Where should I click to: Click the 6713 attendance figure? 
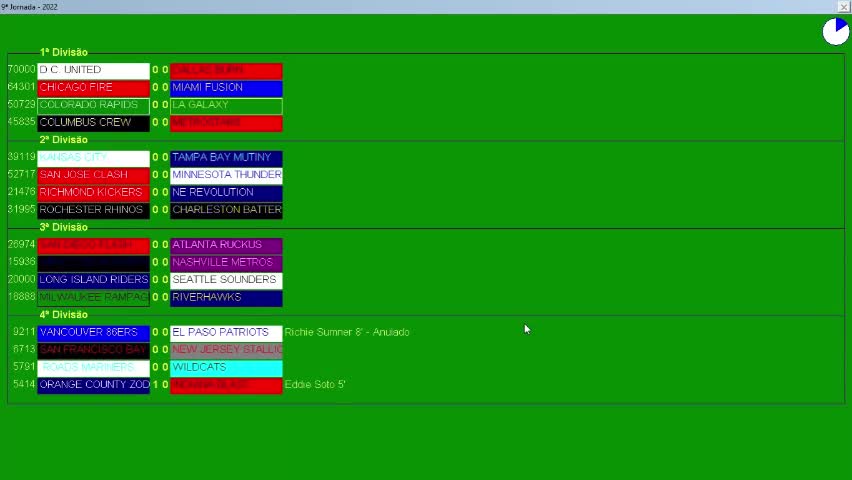(24, 350)
